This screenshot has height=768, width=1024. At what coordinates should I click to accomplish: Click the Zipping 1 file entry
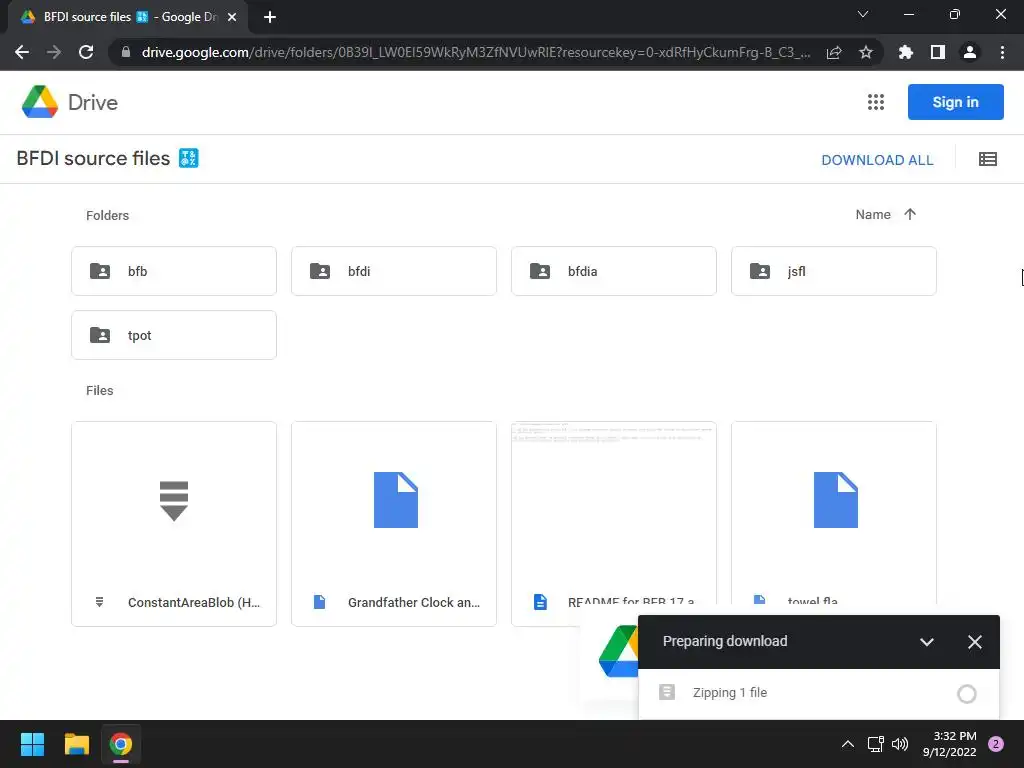point(819,694)
